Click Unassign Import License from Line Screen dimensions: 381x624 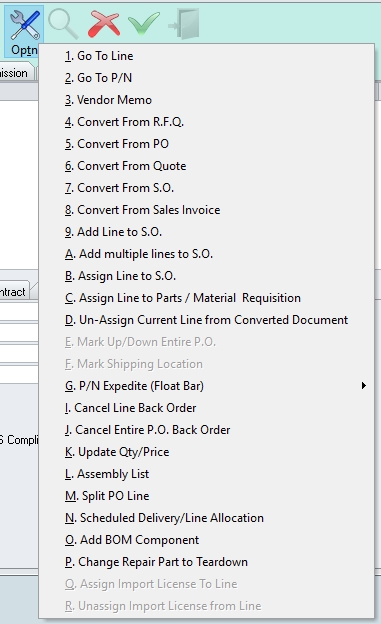pyautogui.click(x=206, y=606)
